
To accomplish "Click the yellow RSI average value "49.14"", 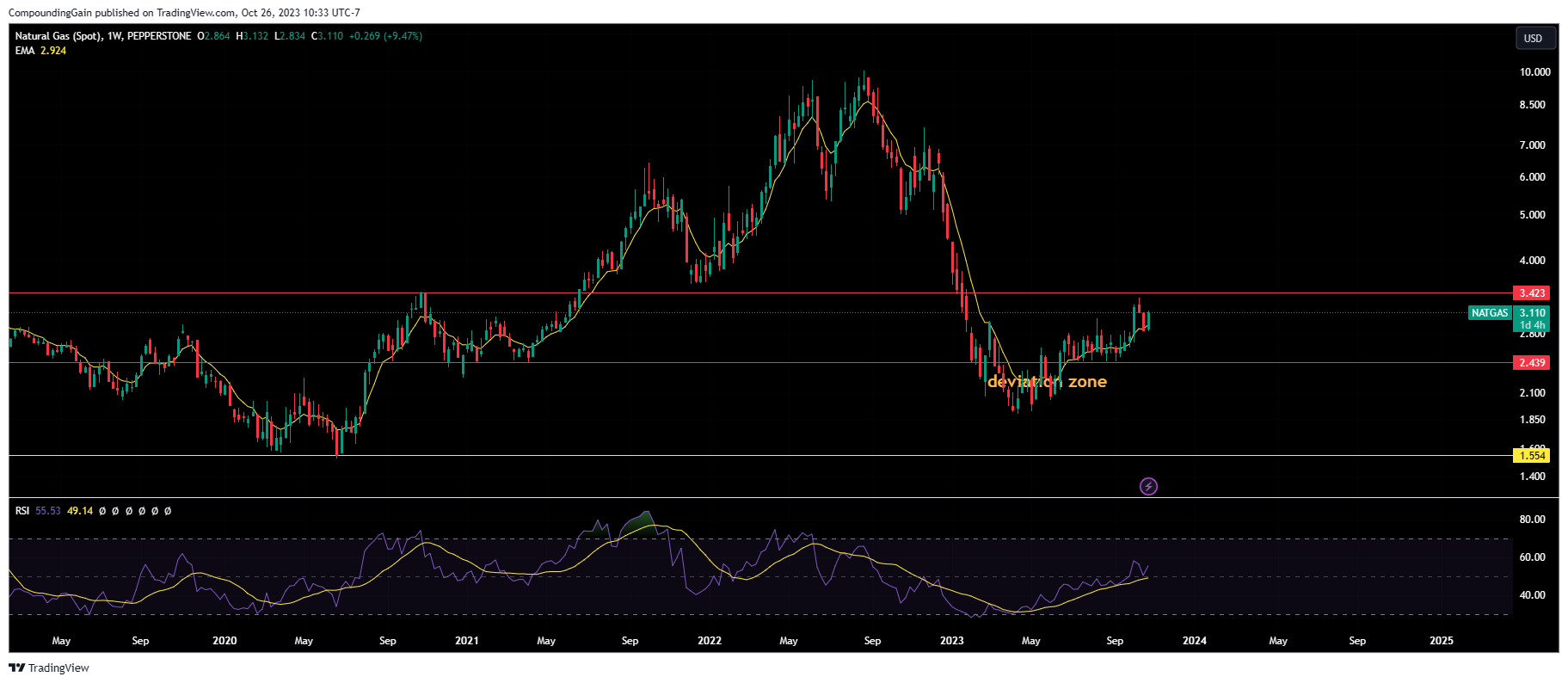I will (x=80, y=511).
